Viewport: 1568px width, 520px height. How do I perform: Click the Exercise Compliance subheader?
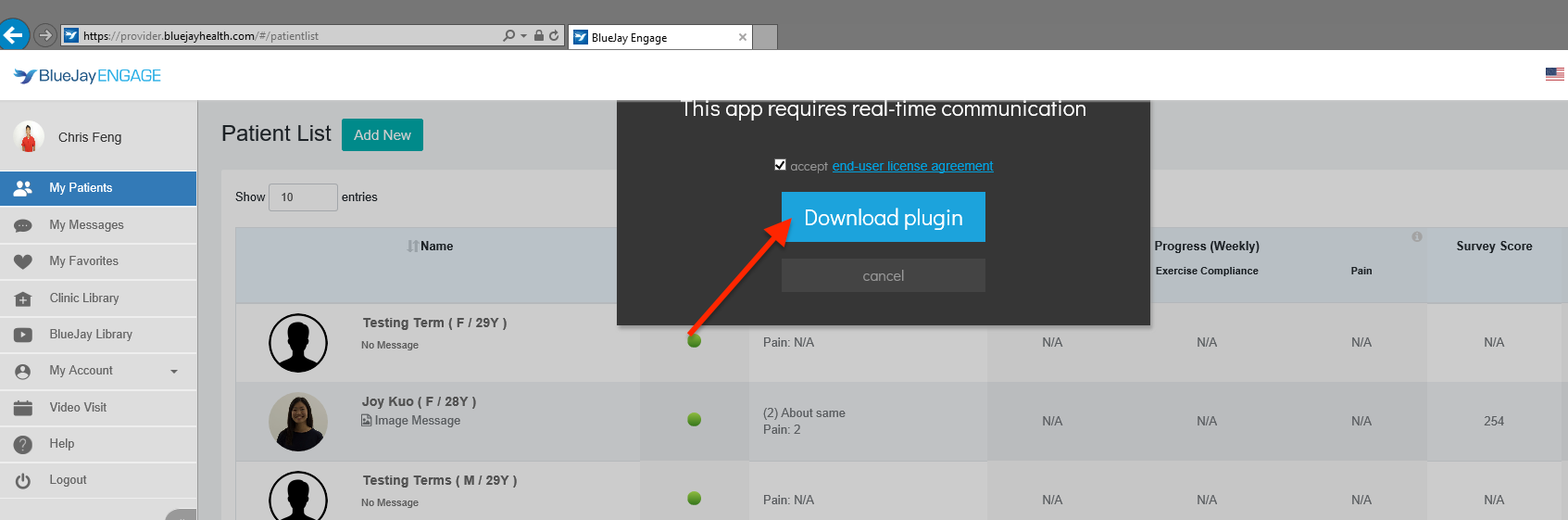click(1207, 271)
